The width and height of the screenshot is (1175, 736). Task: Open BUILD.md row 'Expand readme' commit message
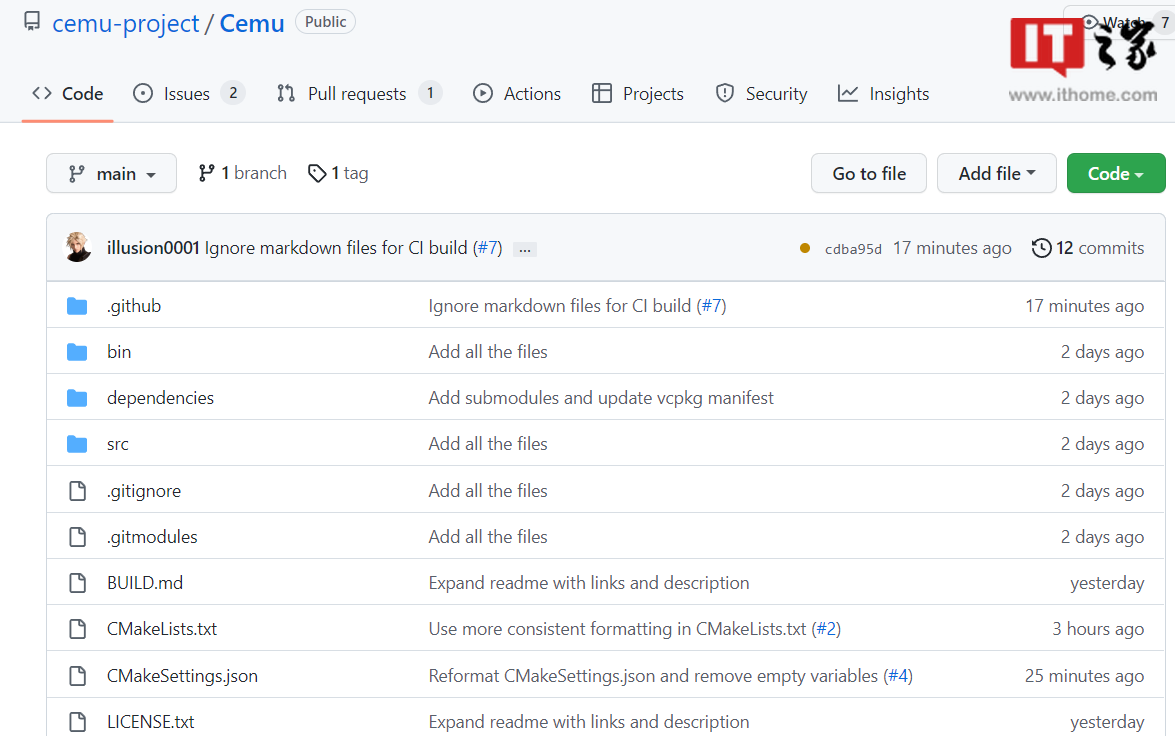(x=589, y=582)
